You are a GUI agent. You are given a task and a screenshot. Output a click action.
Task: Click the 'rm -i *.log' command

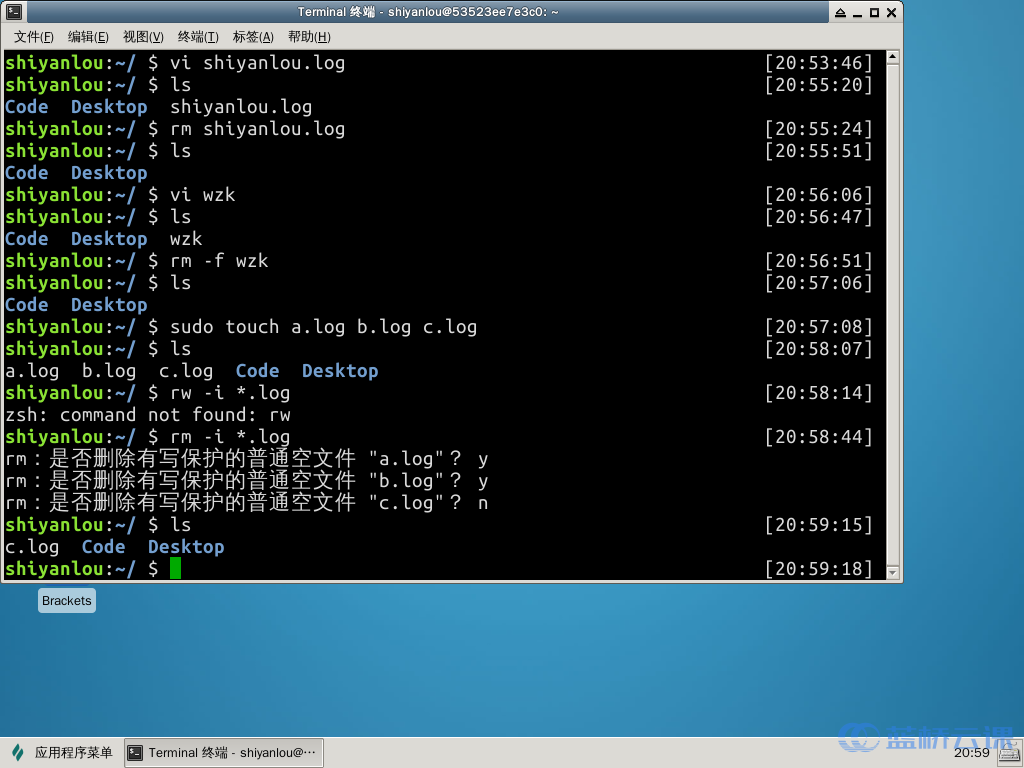[230, 436]
